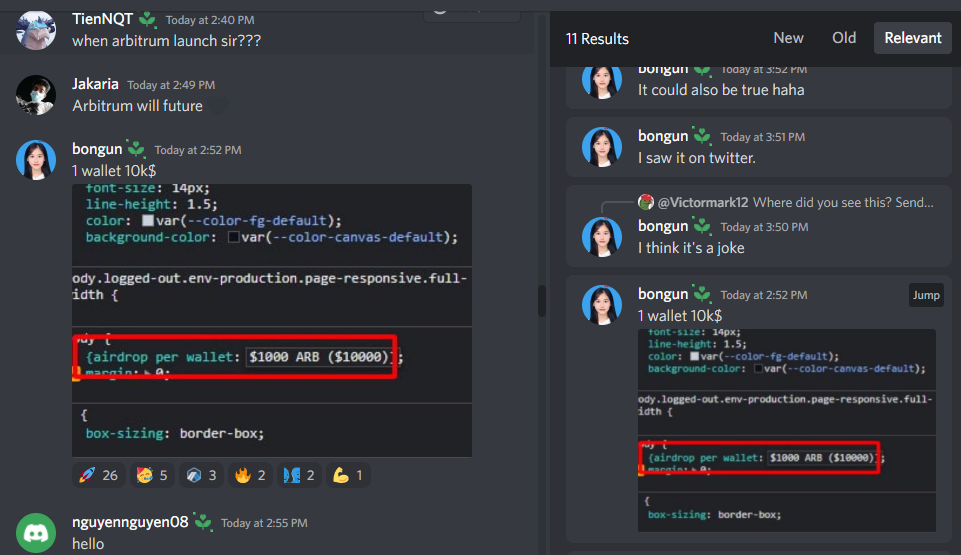Sort search results by New
Viewport: 961px width, 555px height.
[788, 38]
